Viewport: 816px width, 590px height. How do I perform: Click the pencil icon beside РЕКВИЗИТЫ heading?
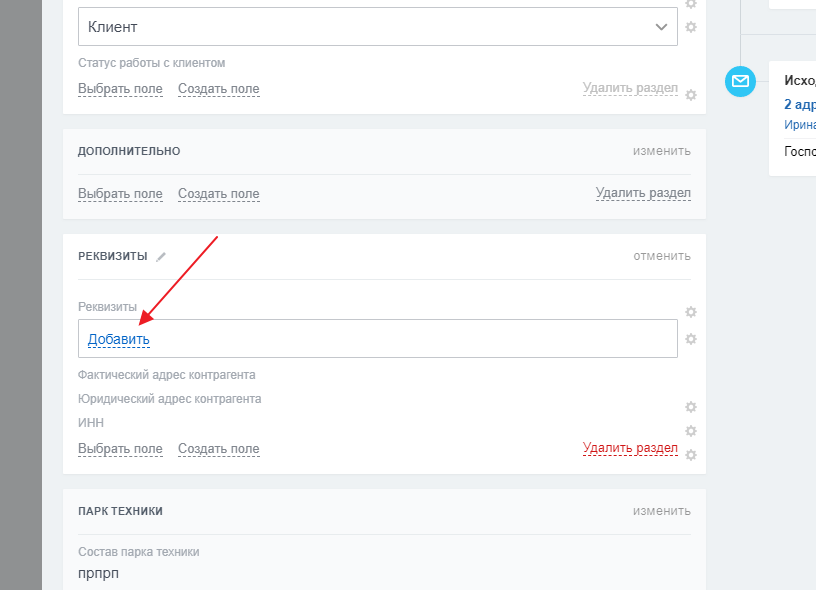[x=161, y=257]
